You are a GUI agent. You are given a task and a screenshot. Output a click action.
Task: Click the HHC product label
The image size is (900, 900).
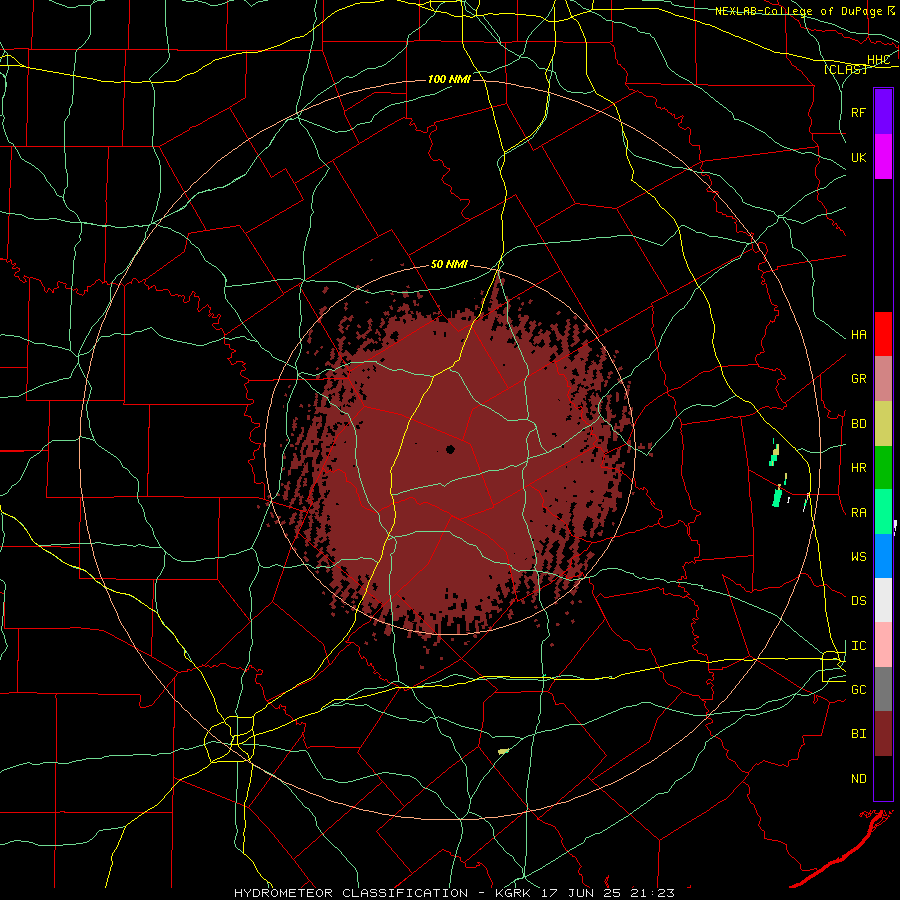pyautogui.click(x=878, y=60)
